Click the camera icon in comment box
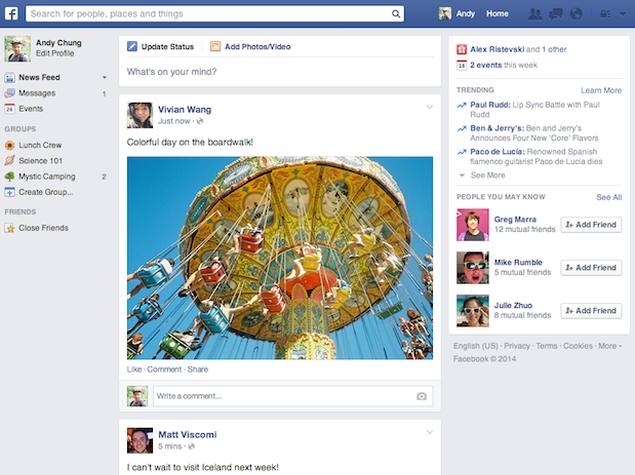The image size is (635, 475). click(x=421, y=397)
